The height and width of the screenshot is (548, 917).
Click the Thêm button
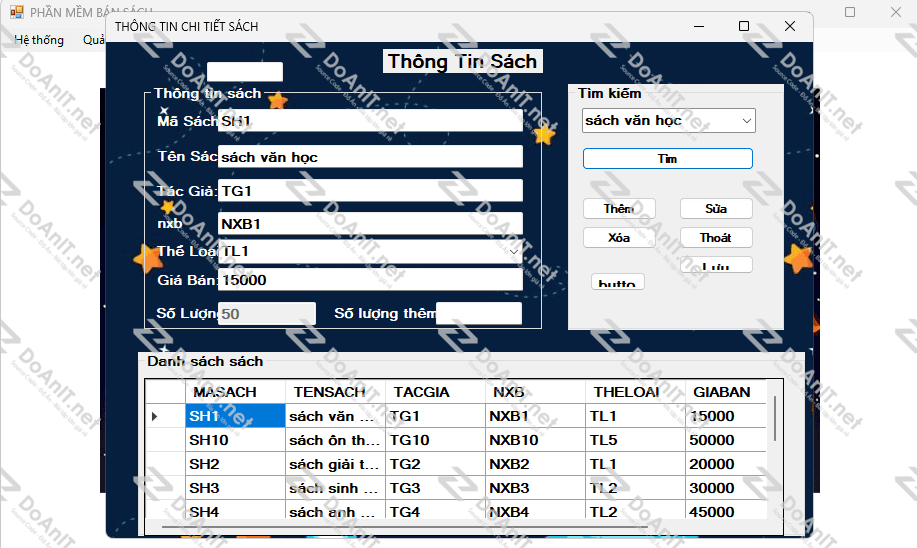619,208
